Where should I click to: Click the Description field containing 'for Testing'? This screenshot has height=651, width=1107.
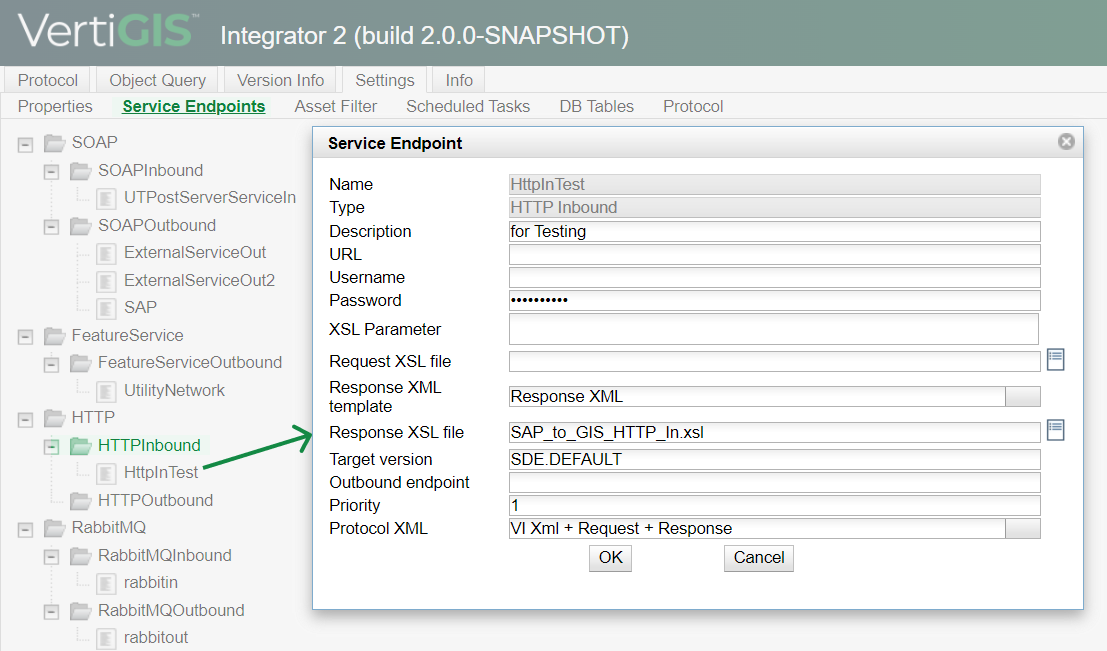click(x=774, y=232)
